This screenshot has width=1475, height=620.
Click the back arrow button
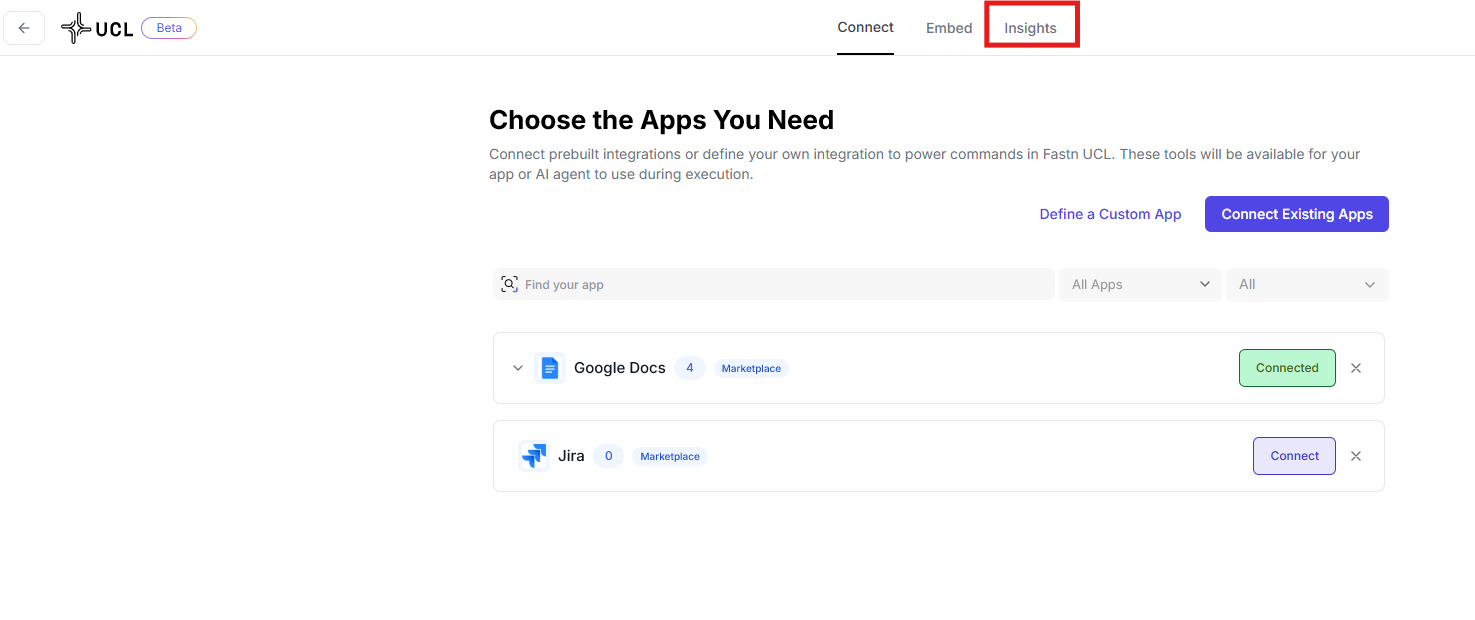coord(24,28)
